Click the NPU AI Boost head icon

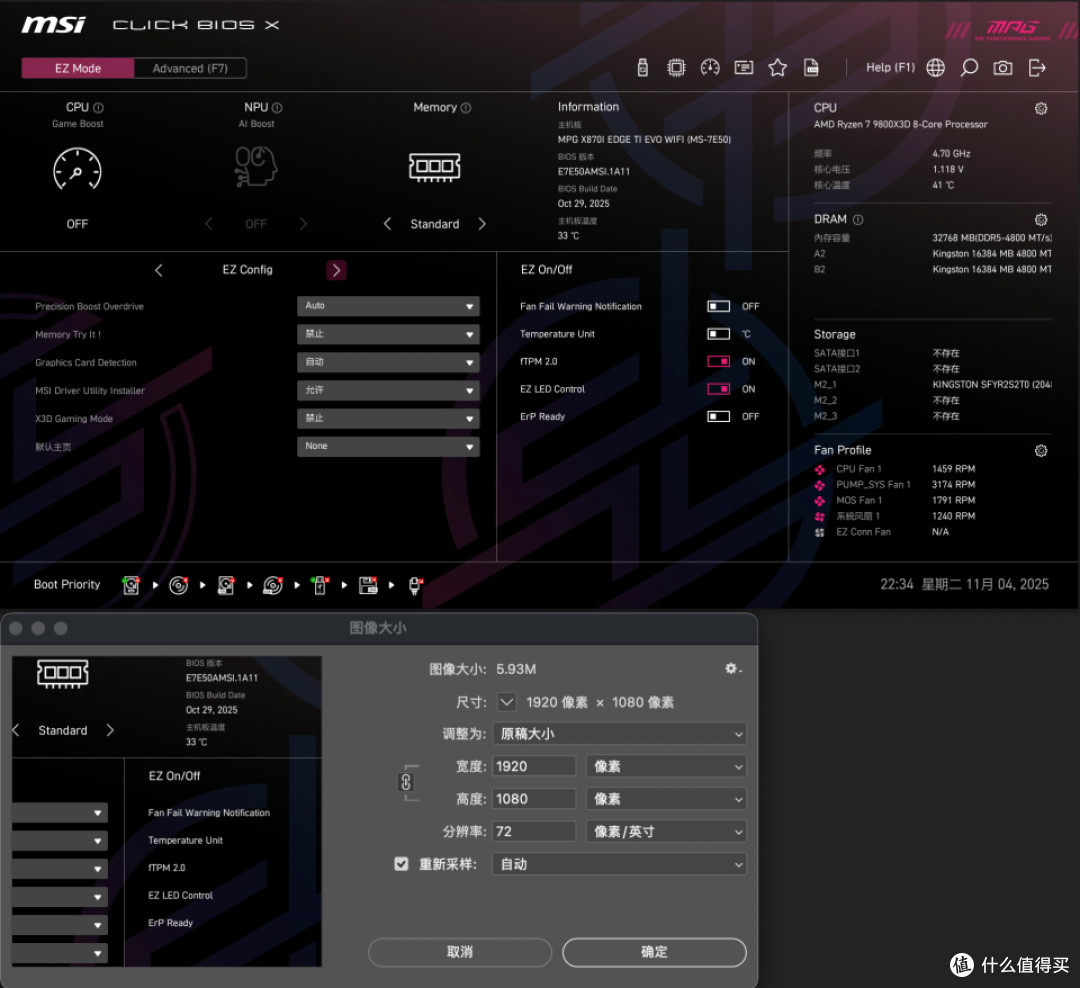[256, 166]
